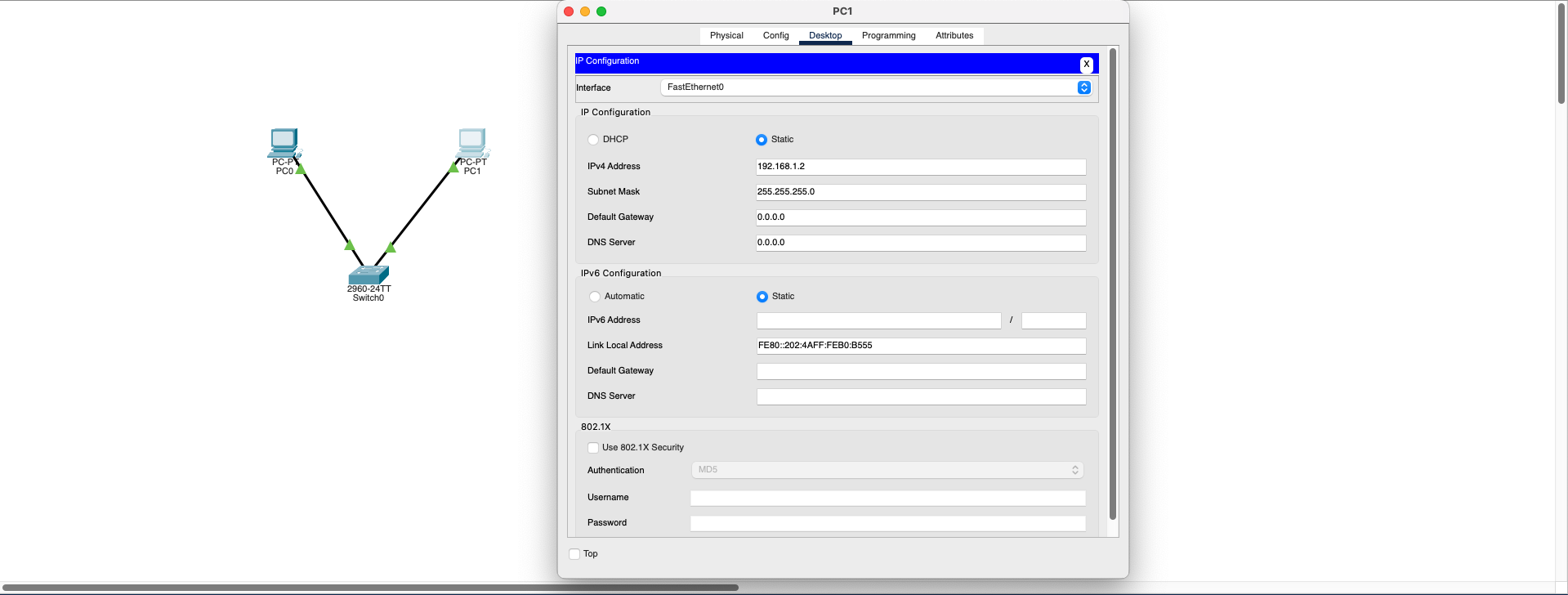Select the PC0 computer icon
The width and height of the screenshot is (1568, 595).
pyautogui.click(x=284, y=143)
